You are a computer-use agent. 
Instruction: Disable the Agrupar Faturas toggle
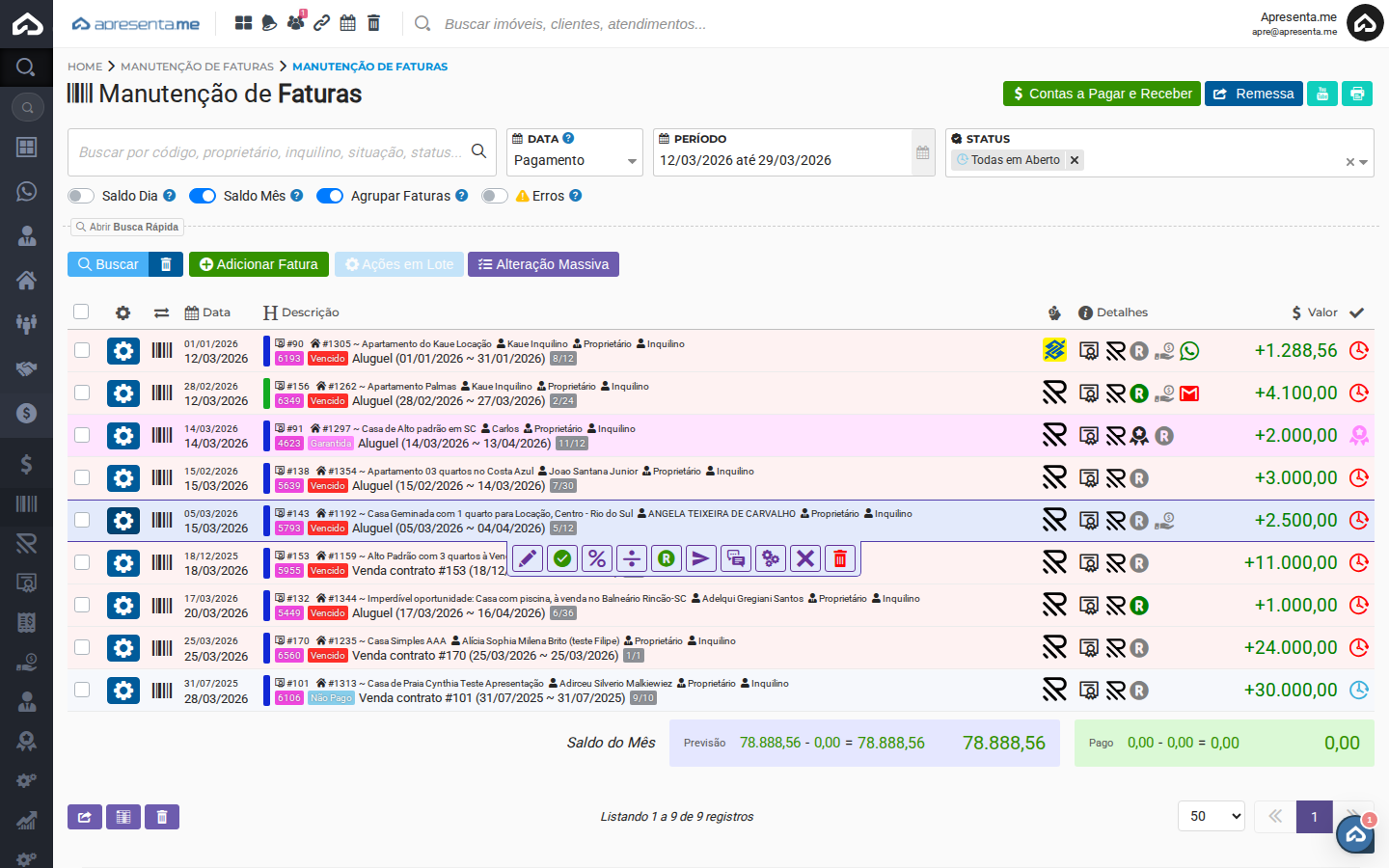[330, 196]
